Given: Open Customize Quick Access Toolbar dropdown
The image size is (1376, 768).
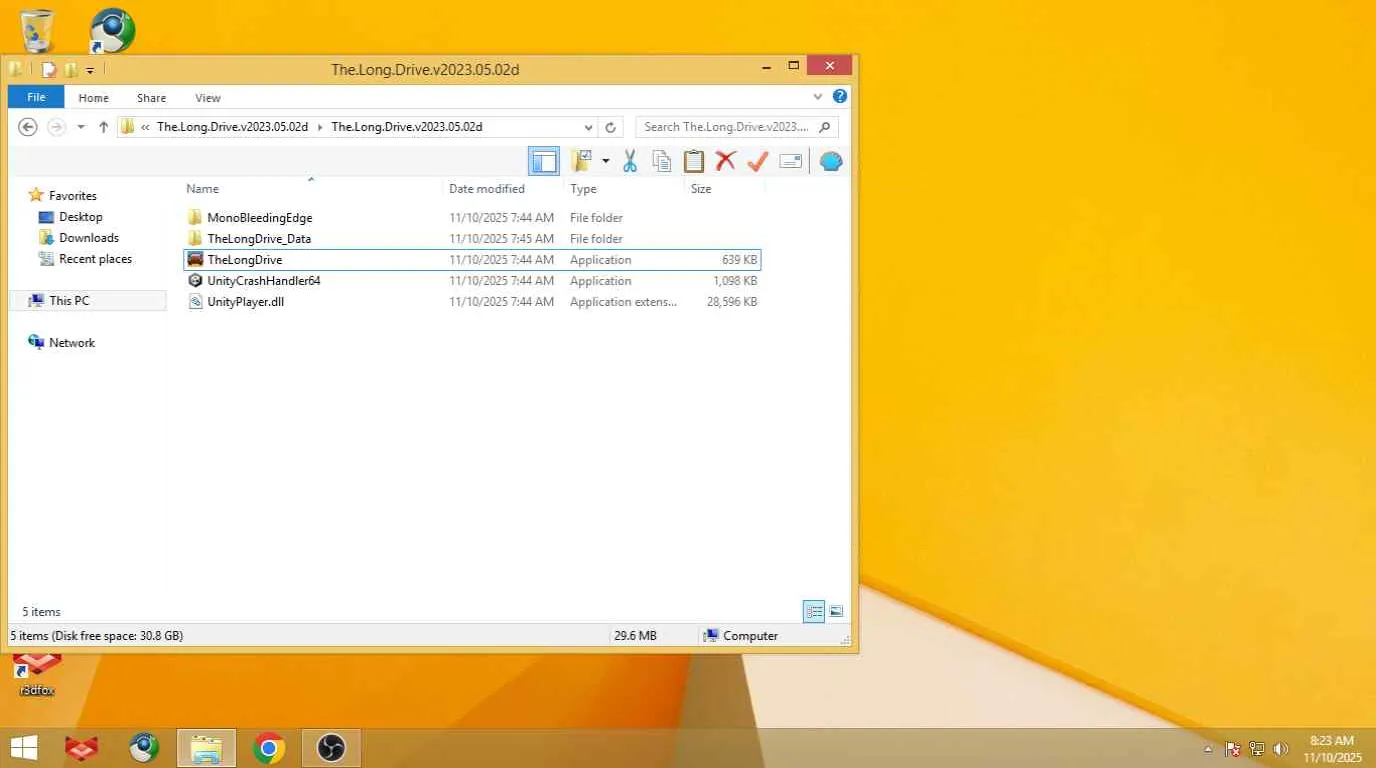Looking at the screenshot, I should coord(90,70).
